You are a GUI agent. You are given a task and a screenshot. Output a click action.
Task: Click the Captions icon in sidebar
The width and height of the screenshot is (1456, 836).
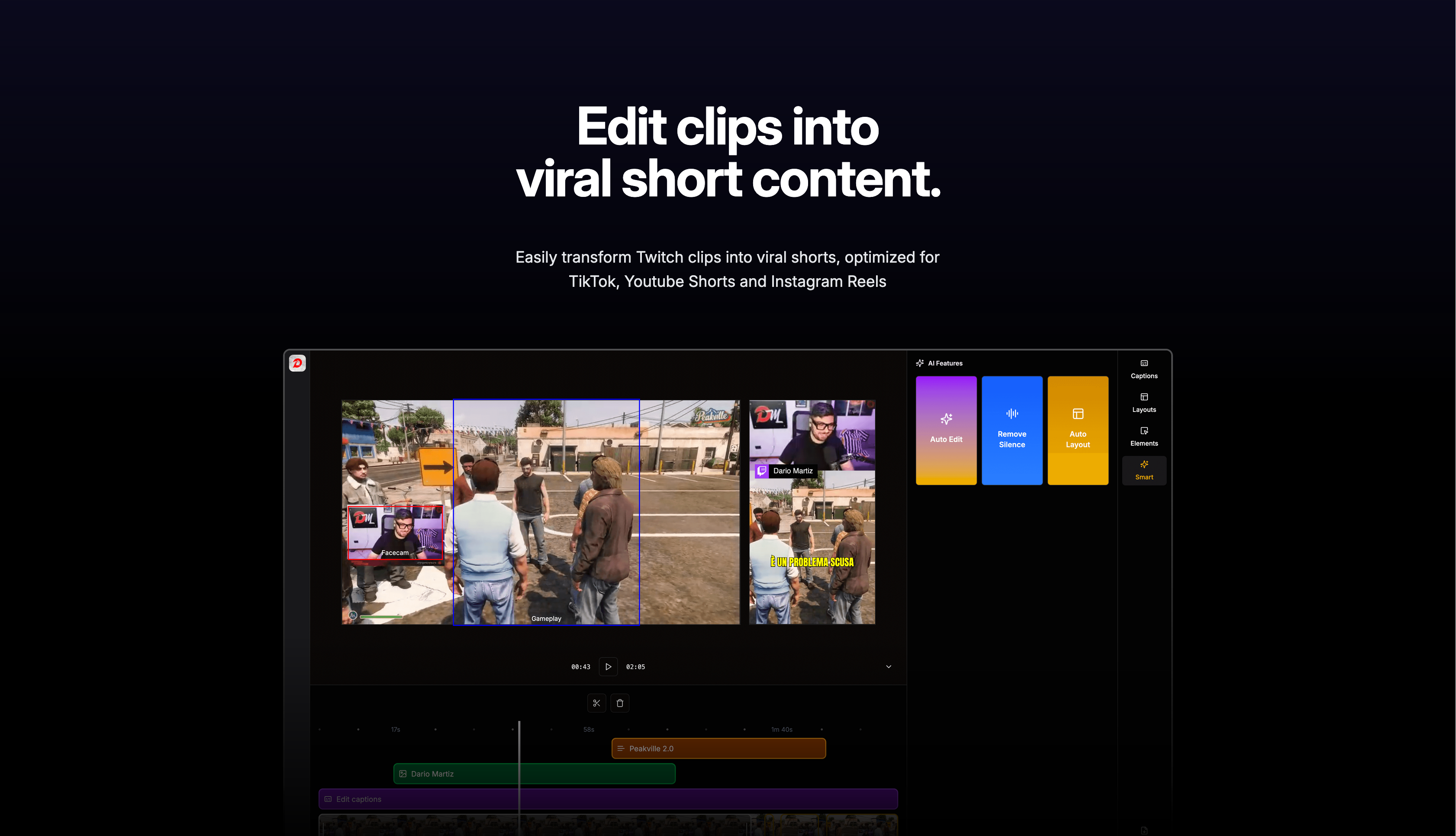[1144, 363]
